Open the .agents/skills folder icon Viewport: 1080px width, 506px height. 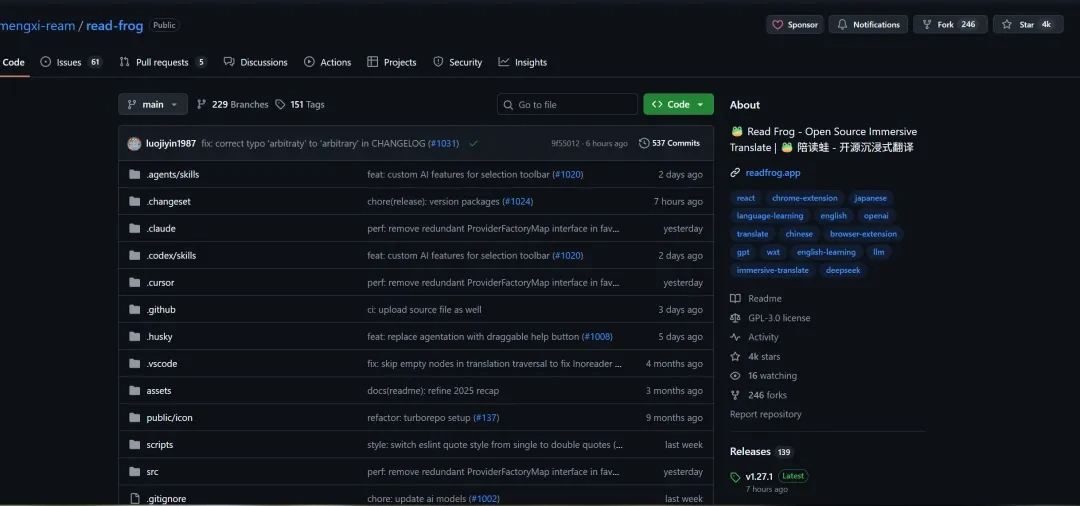pyautogui.click(x=134, y=174)
